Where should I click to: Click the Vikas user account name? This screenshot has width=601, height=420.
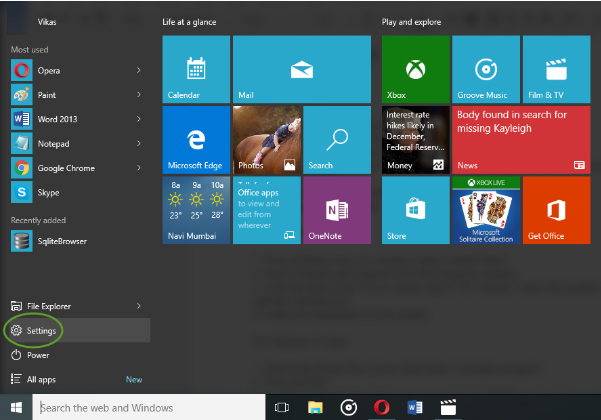(x=47, y=22)
